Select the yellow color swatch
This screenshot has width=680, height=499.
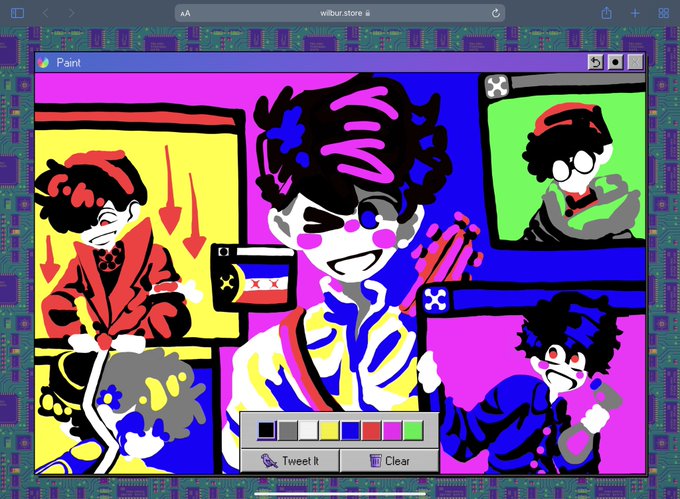(x=329, y=430)
